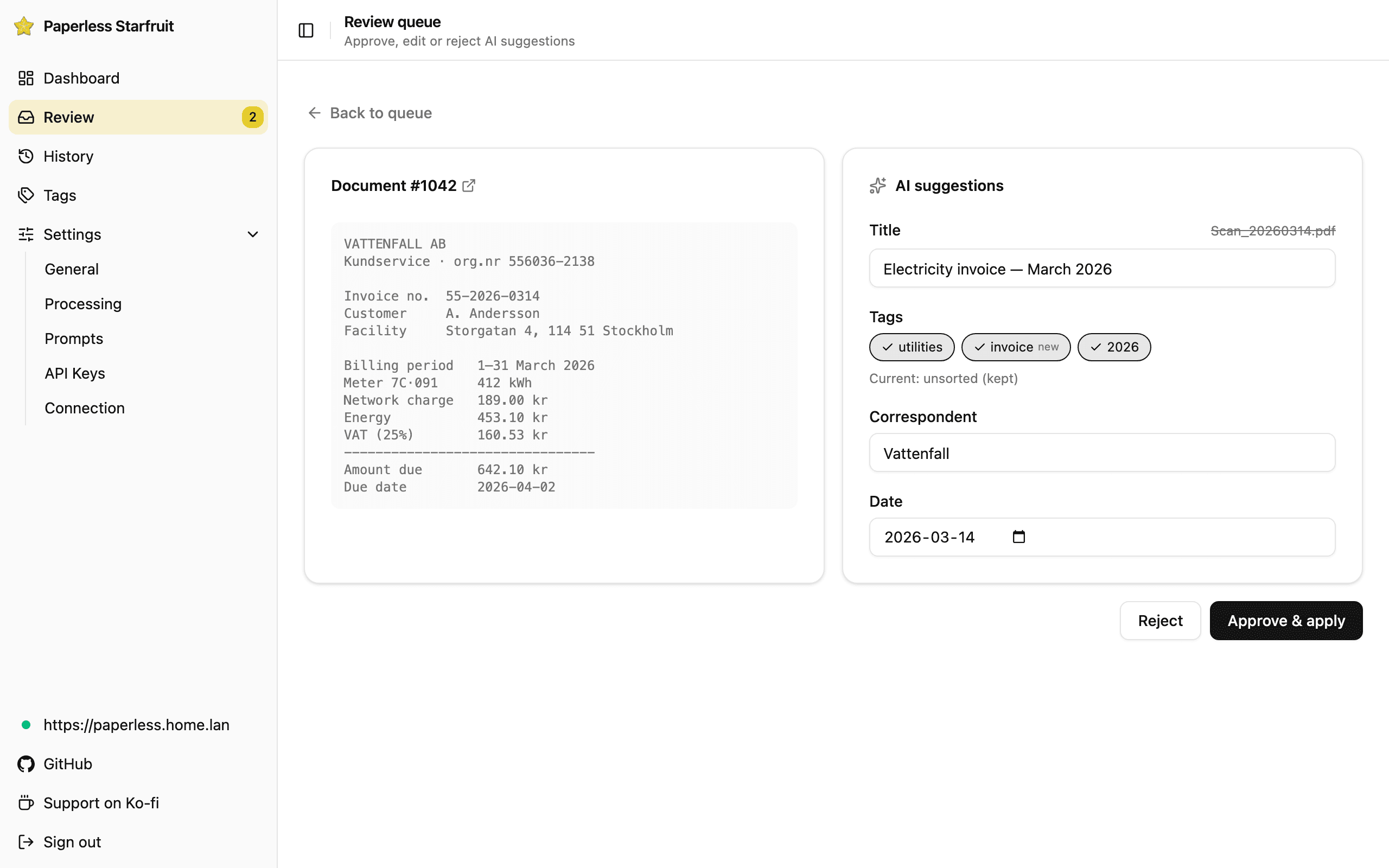
Task: Click the Sign out arrow icon
Action: pyautogui.click(x=26, y=842)
